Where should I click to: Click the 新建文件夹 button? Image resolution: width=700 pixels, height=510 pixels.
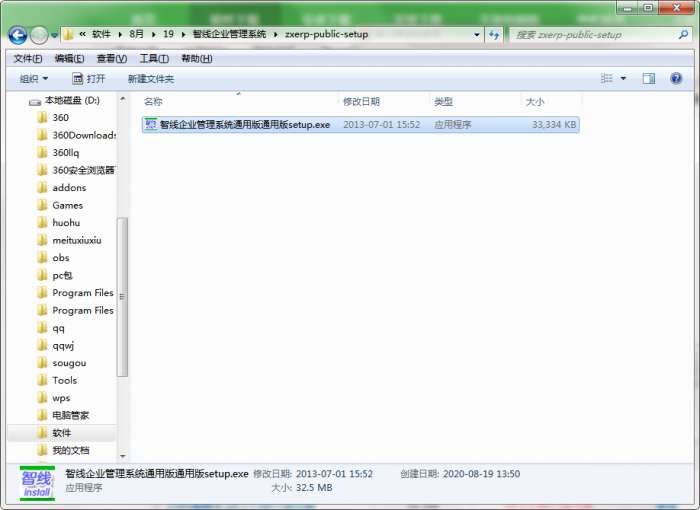point(151,79)
